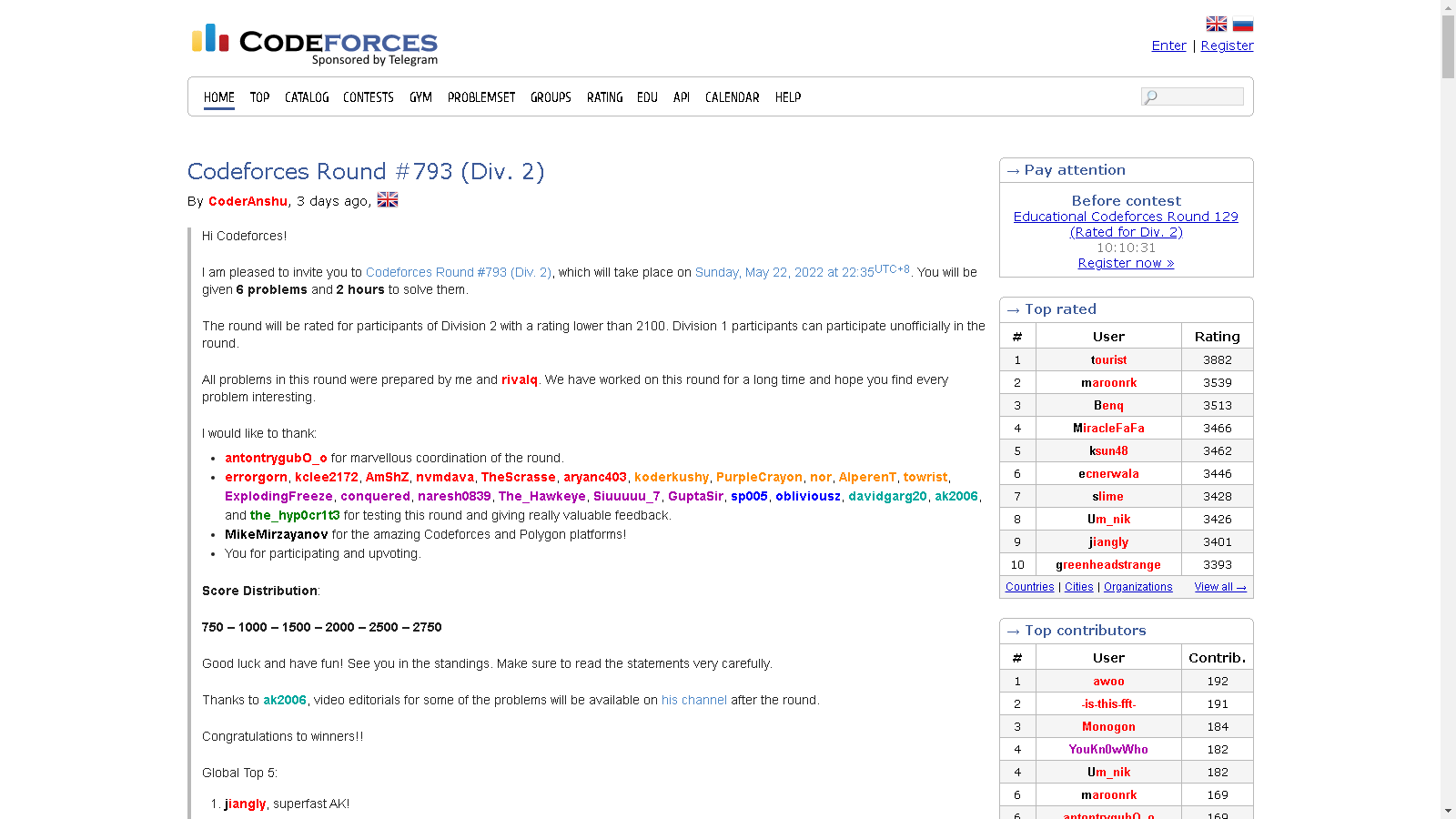1456x819 pixels.
Task: Open the CONTESTS page
Action: pos(369,97)
